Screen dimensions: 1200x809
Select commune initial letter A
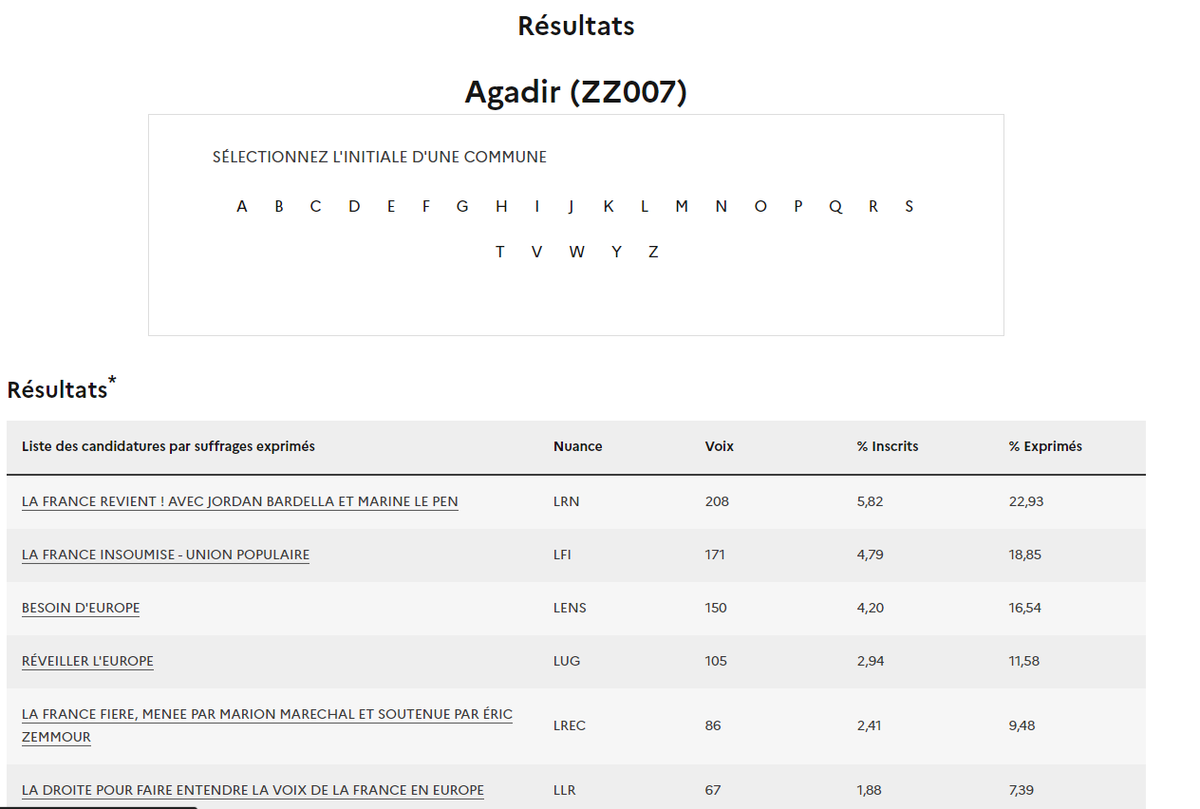click(242, 207)
